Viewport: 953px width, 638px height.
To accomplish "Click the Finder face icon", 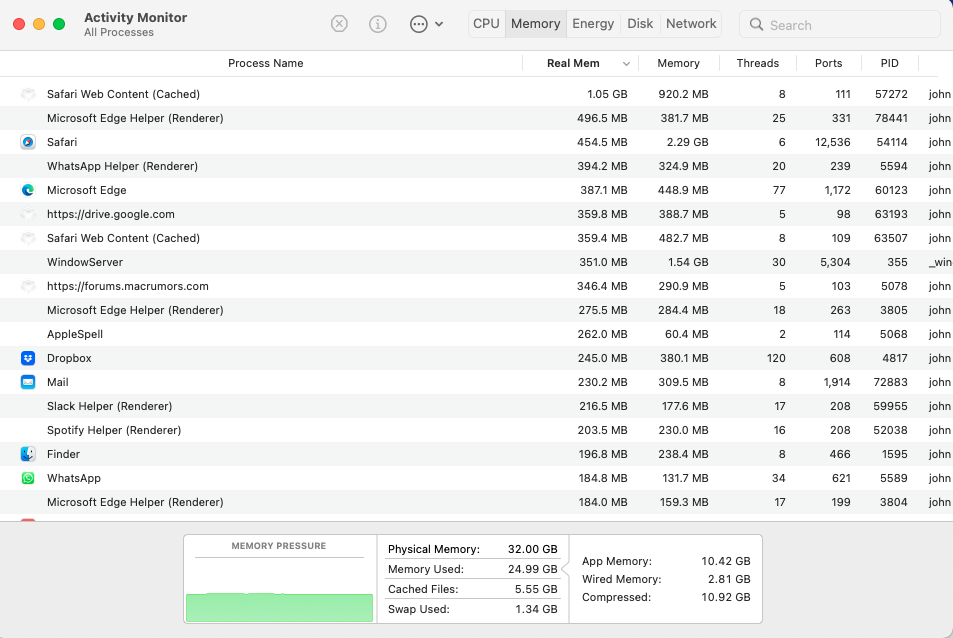I will (28, 454).
